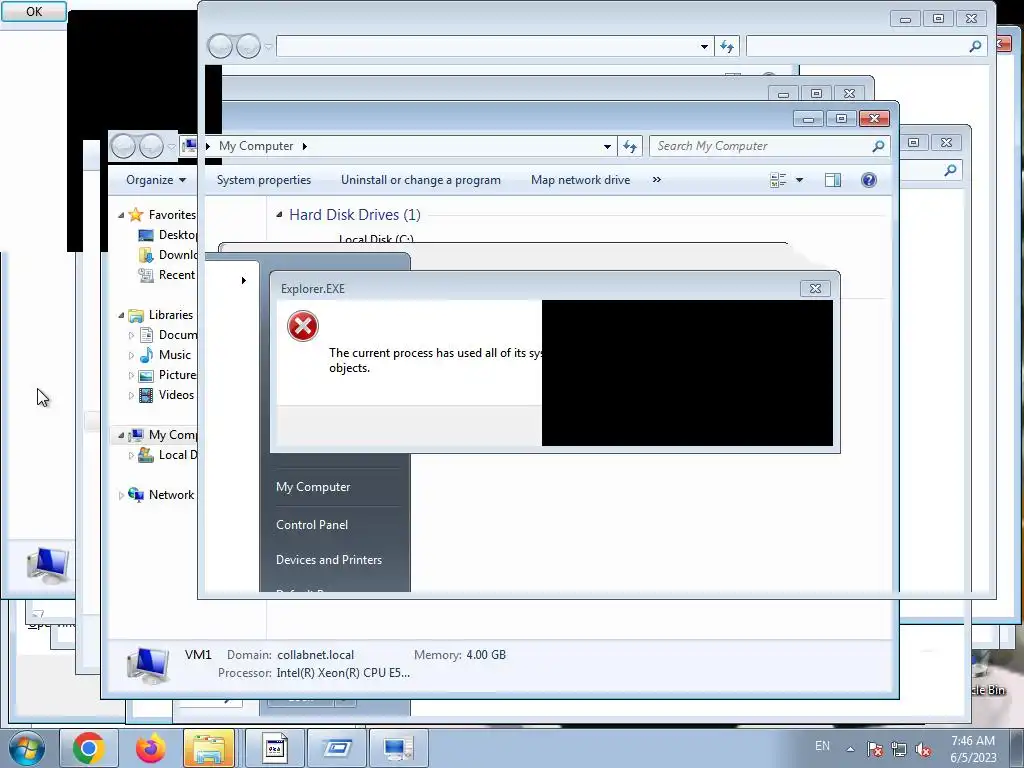1024x768 pixels.
Task: Click the back button in the topmost window
Action: click(220, 46)
